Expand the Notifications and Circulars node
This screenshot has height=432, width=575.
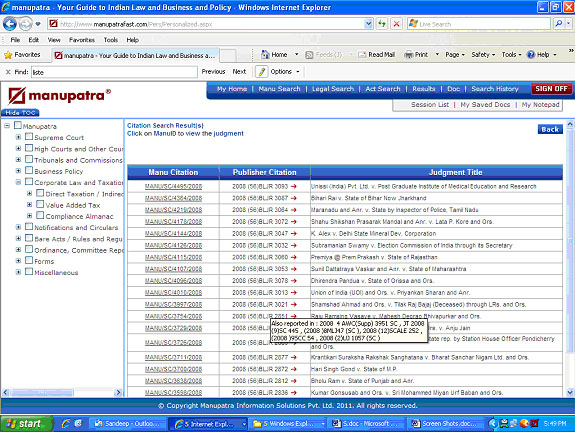18,227
